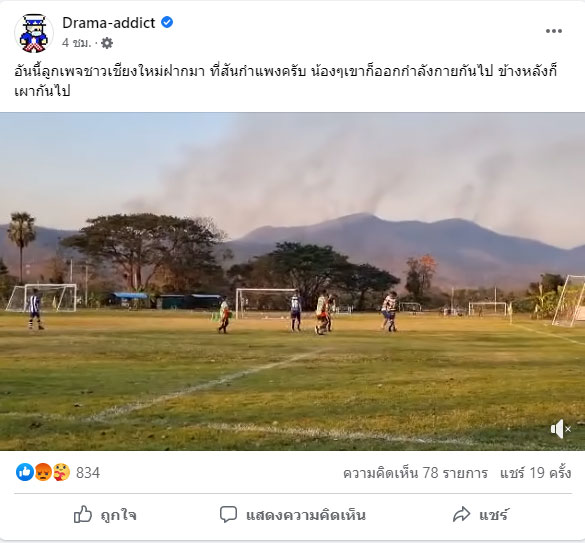The width and height of the screenshot is (585, 543).
Task: Unmute the video with speaker icon
Action: 561,429
